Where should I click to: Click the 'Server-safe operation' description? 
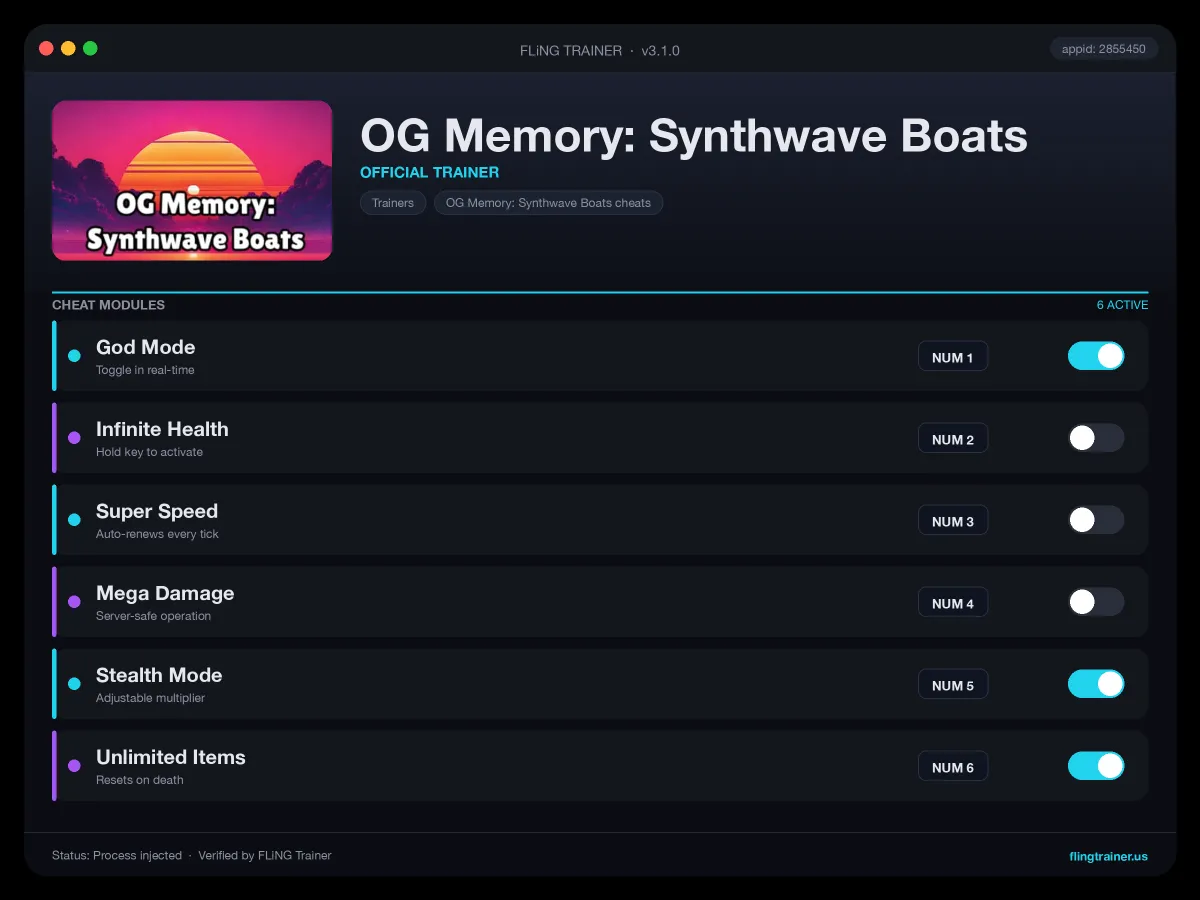click(x=153, y=616)
